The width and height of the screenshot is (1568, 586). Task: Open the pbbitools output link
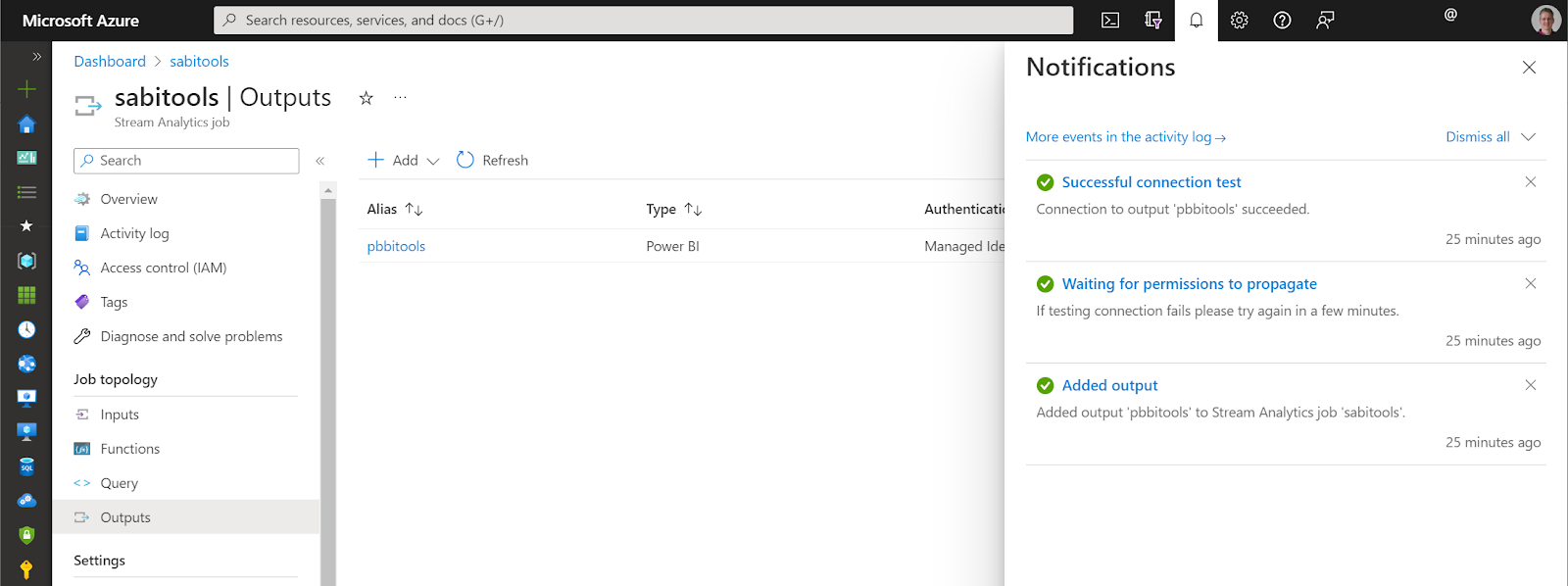click(x=396, y=246)
